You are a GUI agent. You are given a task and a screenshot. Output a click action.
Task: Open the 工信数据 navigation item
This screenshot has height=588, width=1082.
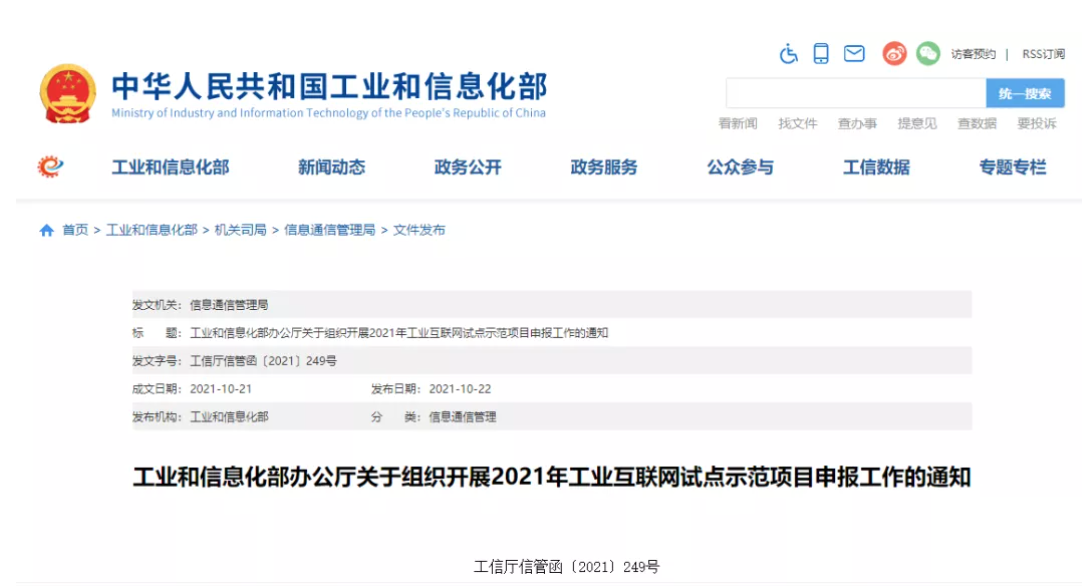[x=876, y=167]
